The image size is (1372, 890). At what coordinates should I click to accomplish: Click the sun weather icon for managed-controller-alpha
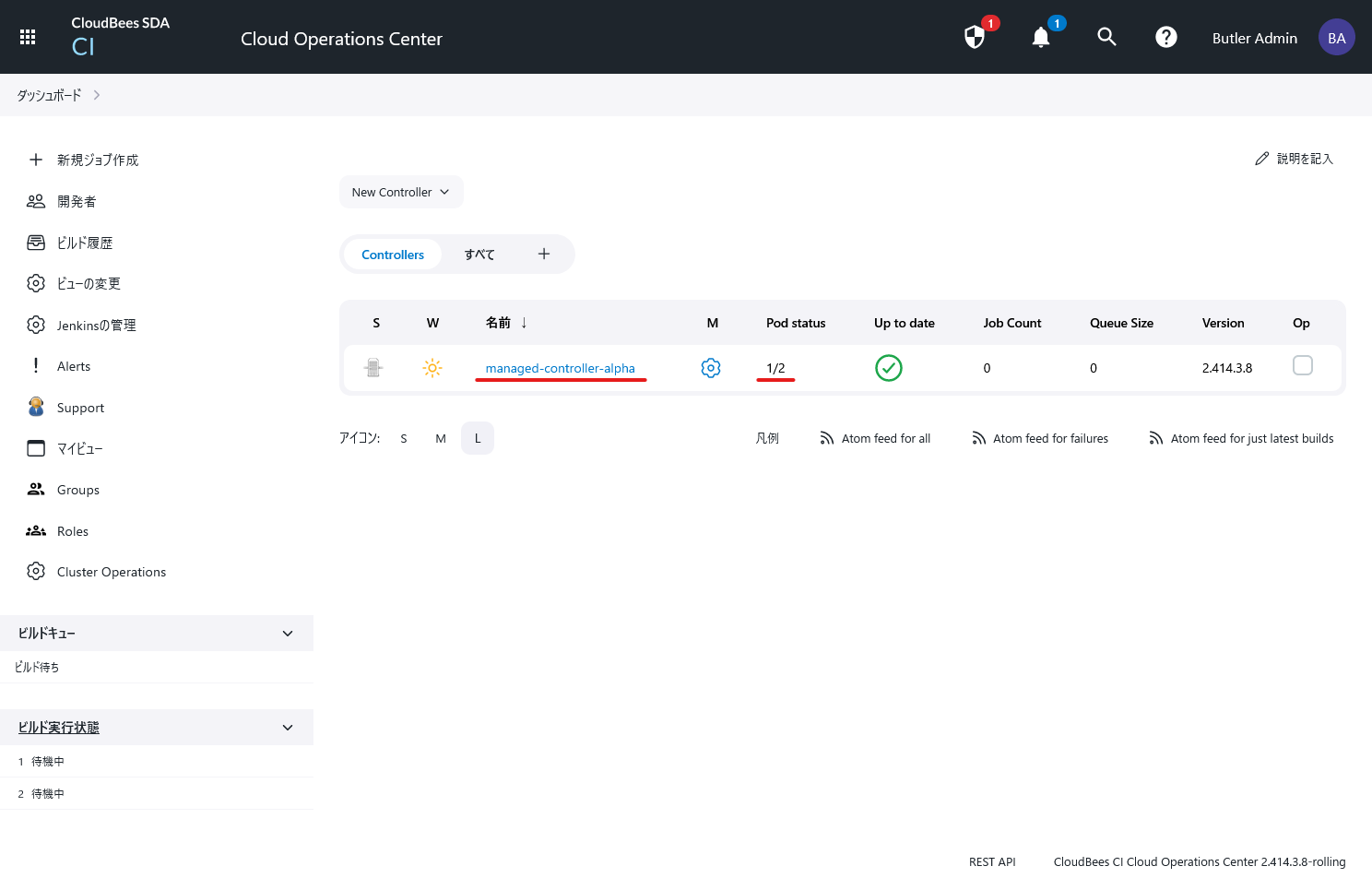(x=432, y=368)
